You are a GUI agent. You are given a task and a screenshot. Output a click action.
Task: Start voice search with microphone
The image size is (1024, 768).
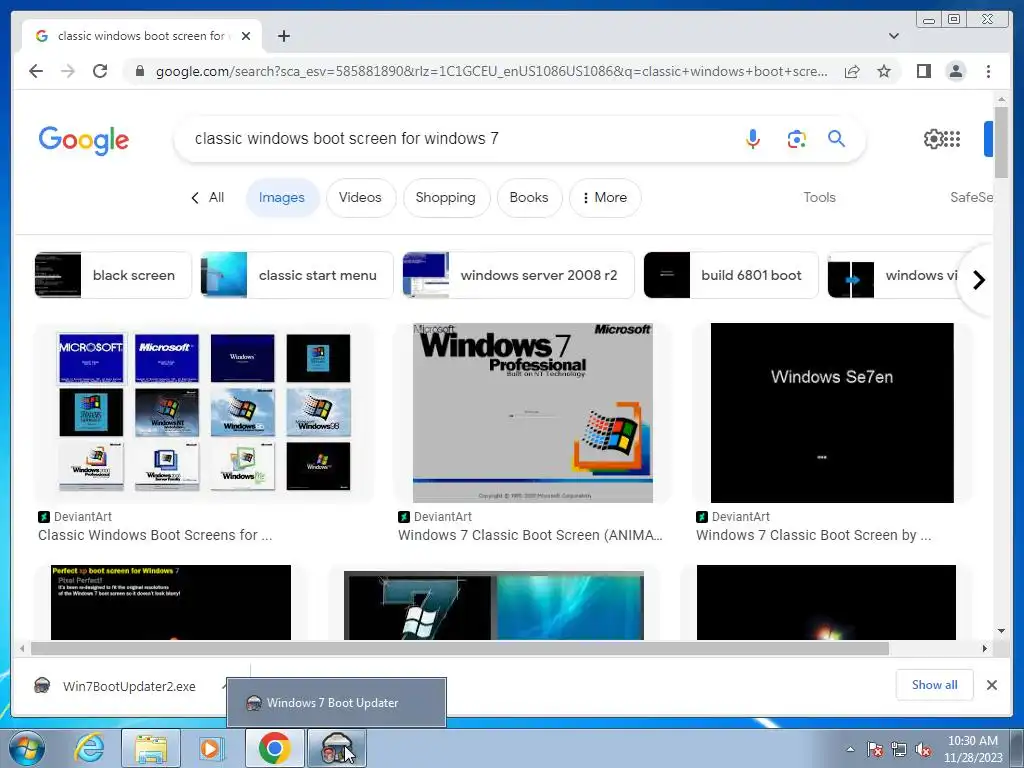(x=752, y=138)
